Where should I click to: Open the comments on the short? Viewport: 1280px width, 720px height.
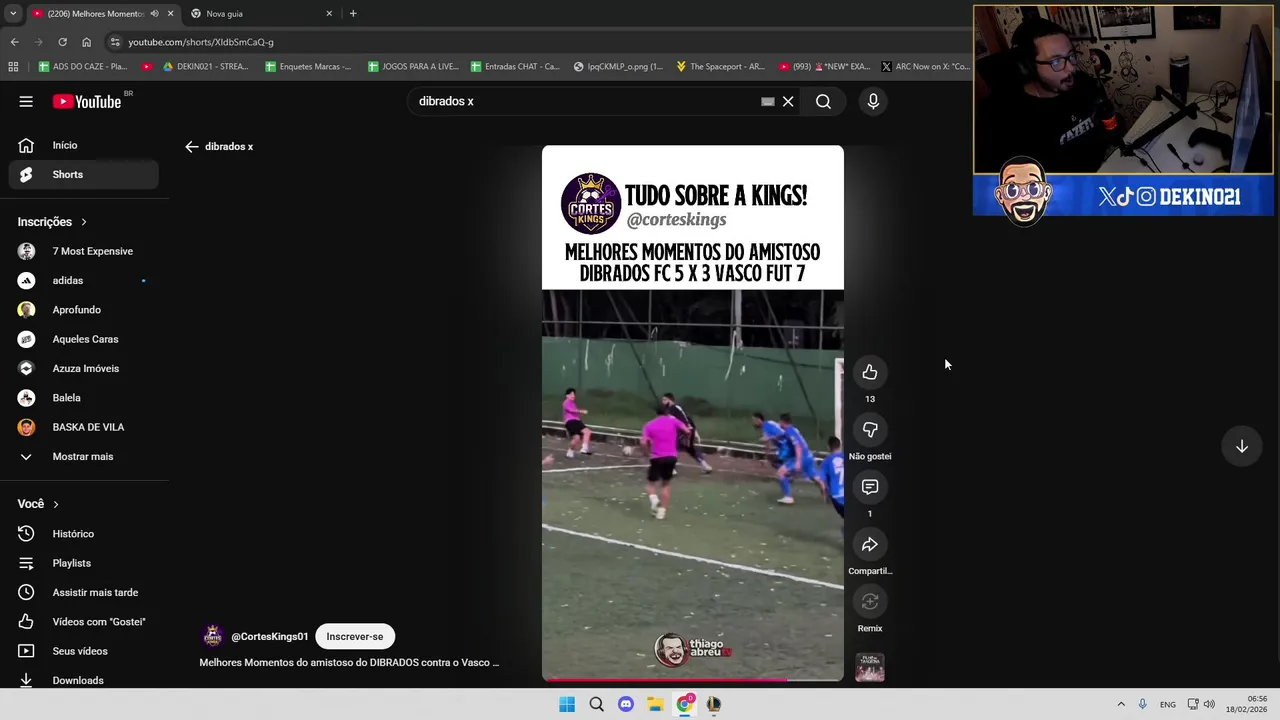coord(870,487)
